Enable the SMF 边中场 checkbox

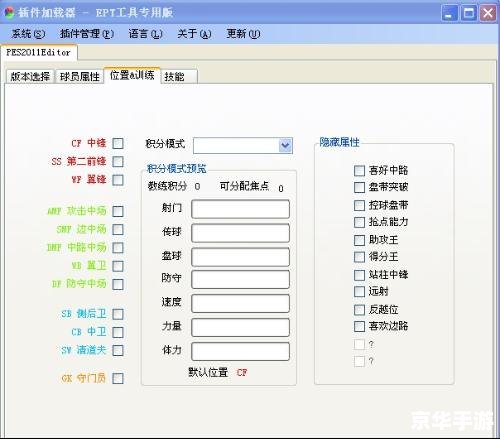[118, 229]
